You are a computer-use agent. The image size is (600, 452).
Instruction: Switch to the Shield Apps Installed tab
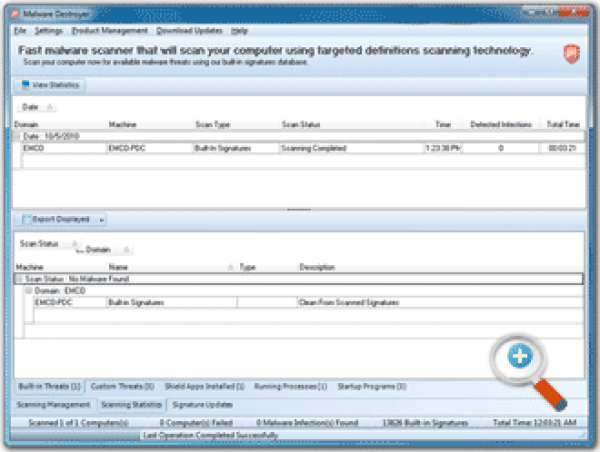pos(204,387)
